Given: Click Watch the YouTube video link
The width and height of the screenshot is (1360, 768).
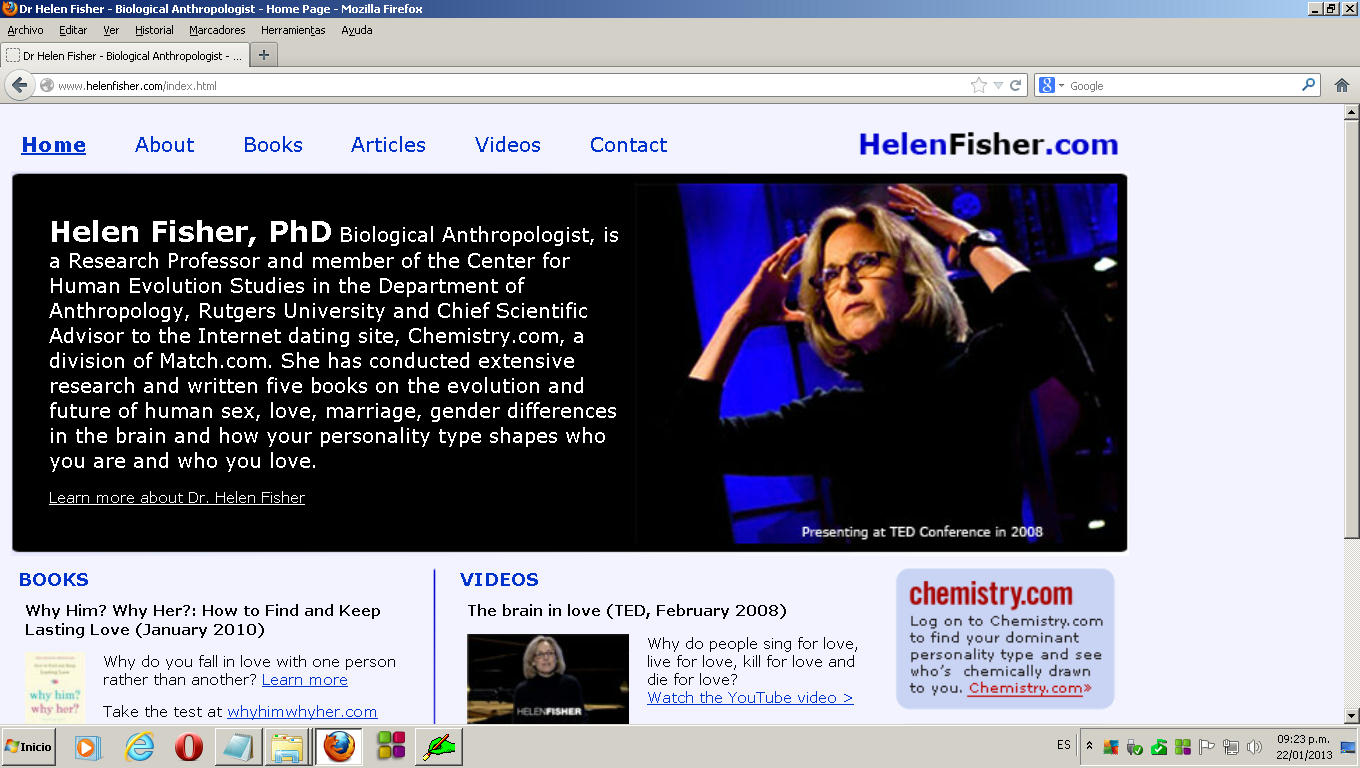Looking at the screenshot, I should [750, 698].
